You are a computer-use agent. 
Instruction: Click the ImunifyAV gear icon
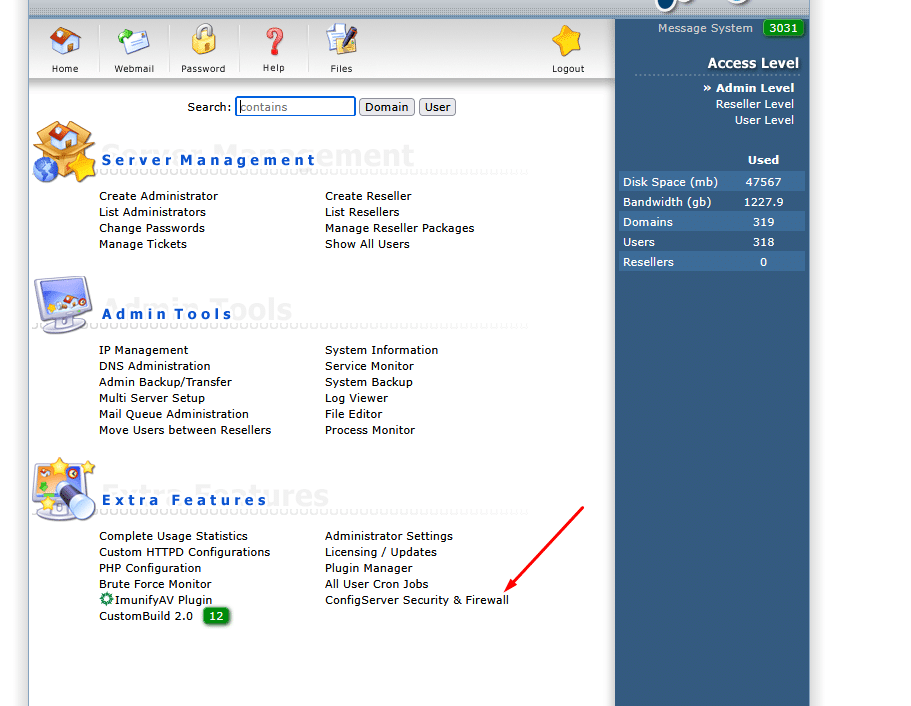pos(106,599)
